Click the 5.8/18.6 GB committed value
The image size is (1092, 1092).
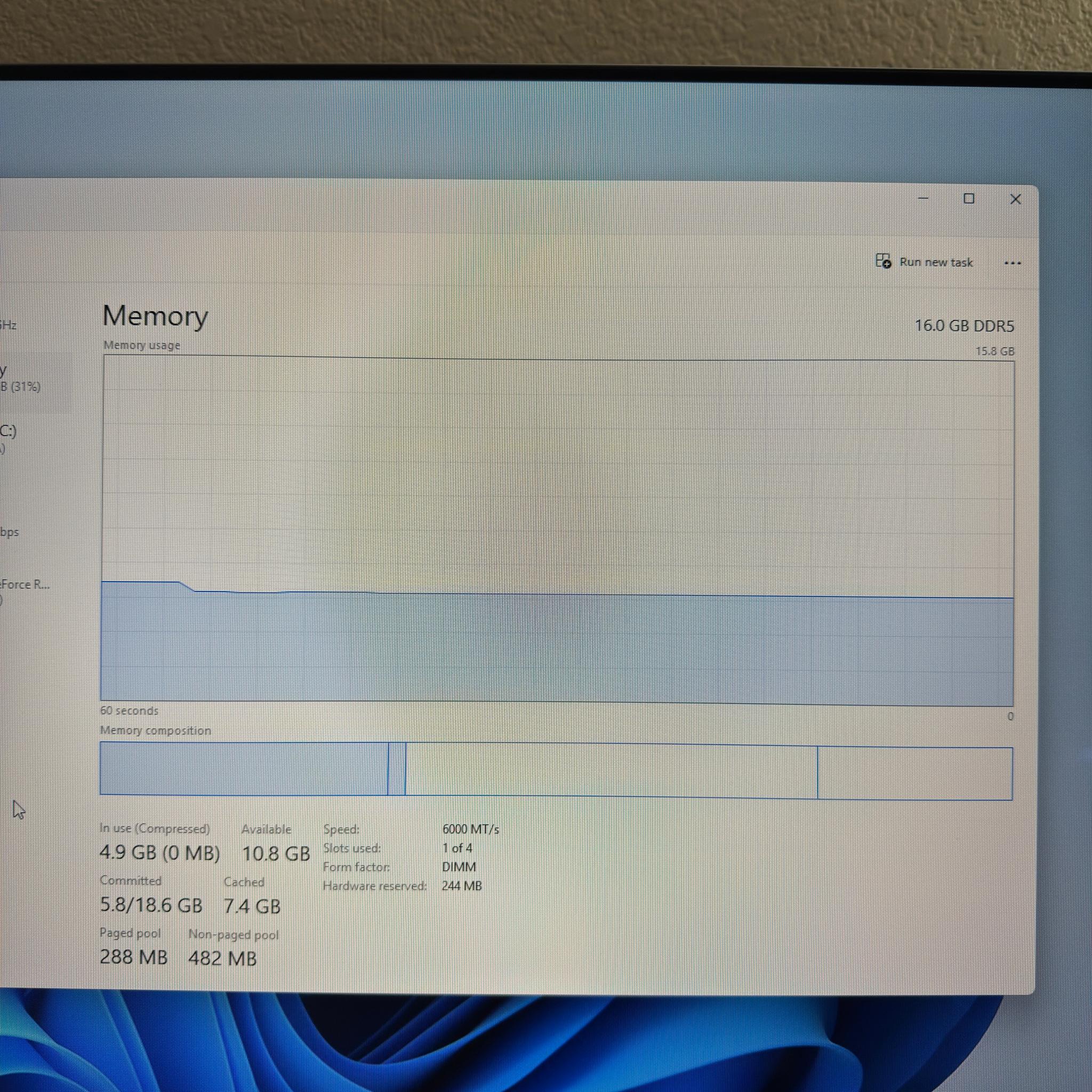click(151, 905)
